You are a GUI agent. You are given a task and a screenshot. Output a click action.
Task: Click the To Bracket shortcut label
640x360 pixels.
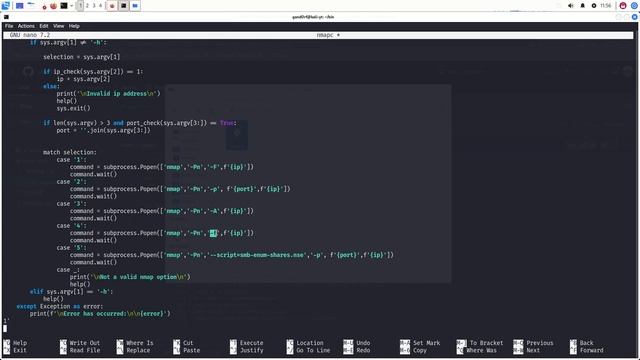pos(487,343)
